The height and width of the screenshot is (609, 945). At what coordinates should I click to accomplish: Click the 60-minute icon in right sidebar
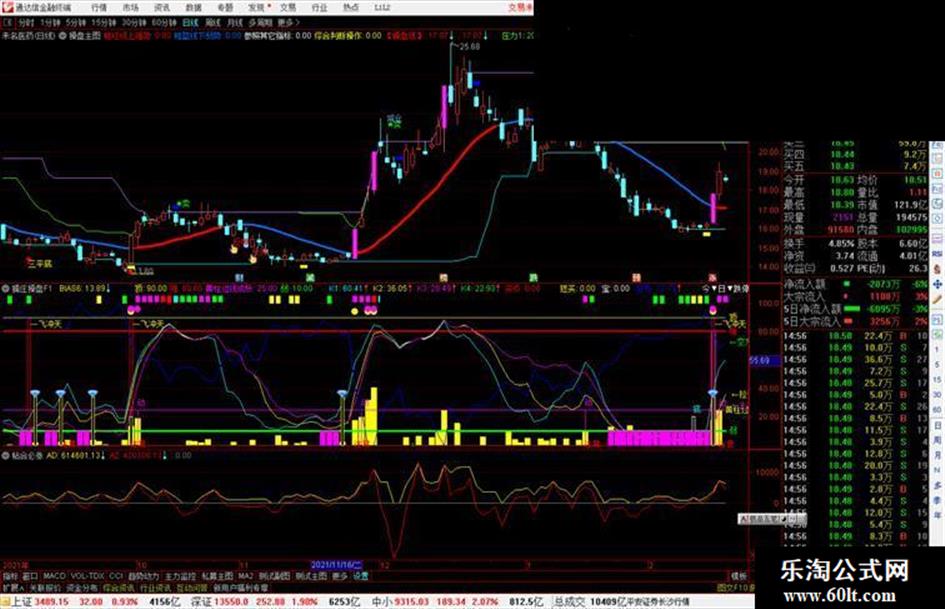click(937, 410)
